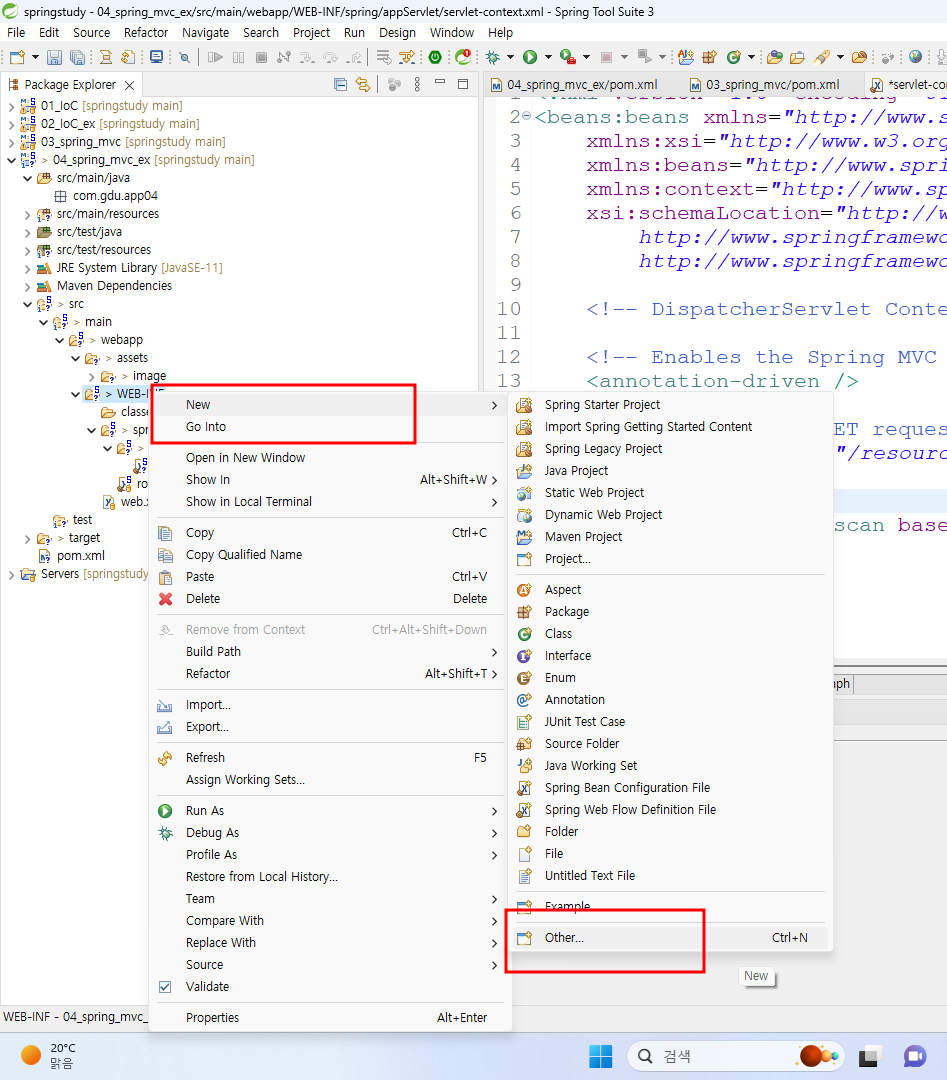
Task: Select pom.xml in the Package Explorer
Action: [x=81, y=556]
